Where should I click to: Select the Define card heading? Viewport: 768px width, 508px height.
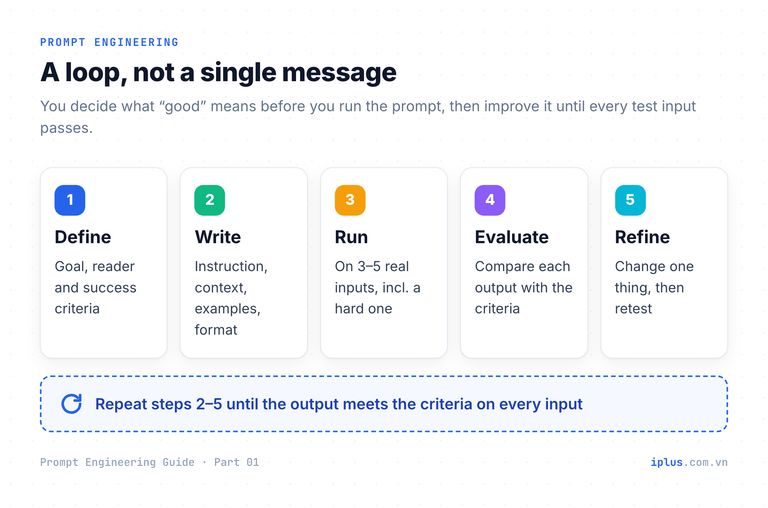(83, 237)
